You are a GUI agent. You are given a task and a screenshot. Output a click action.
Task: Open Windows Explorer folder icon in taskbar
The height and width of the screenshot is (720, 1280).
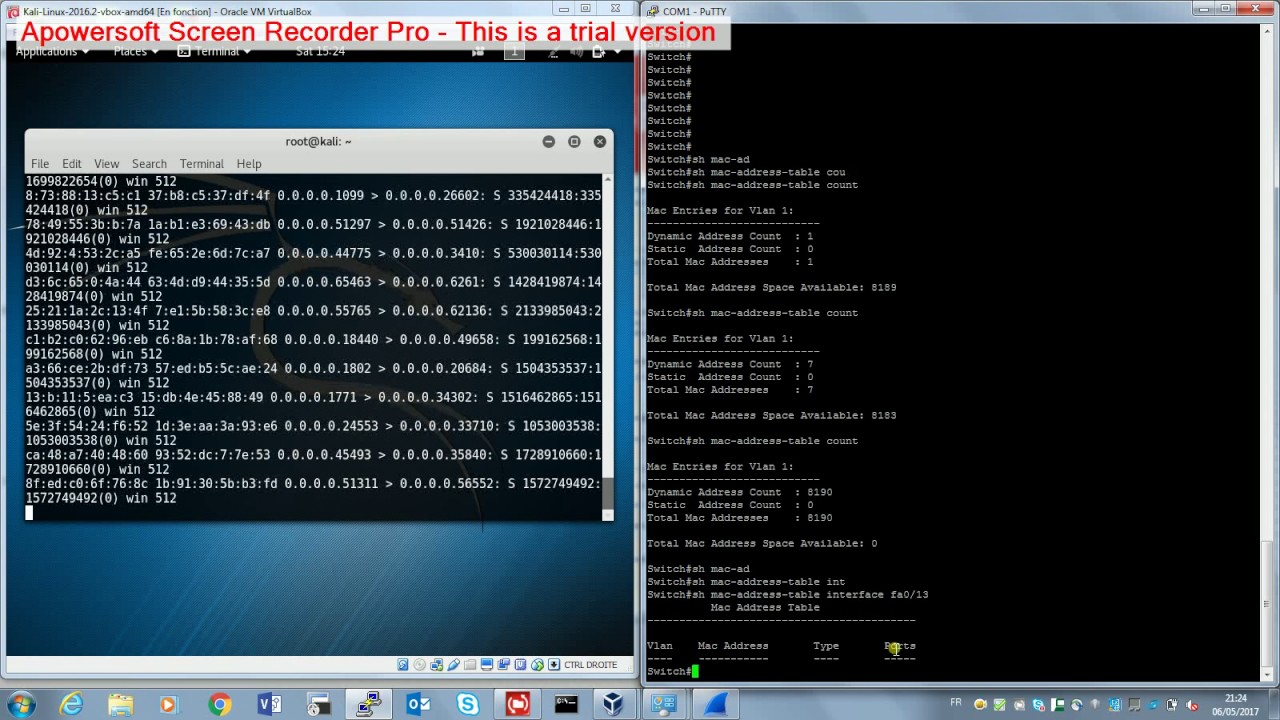(x=120, y=704)
